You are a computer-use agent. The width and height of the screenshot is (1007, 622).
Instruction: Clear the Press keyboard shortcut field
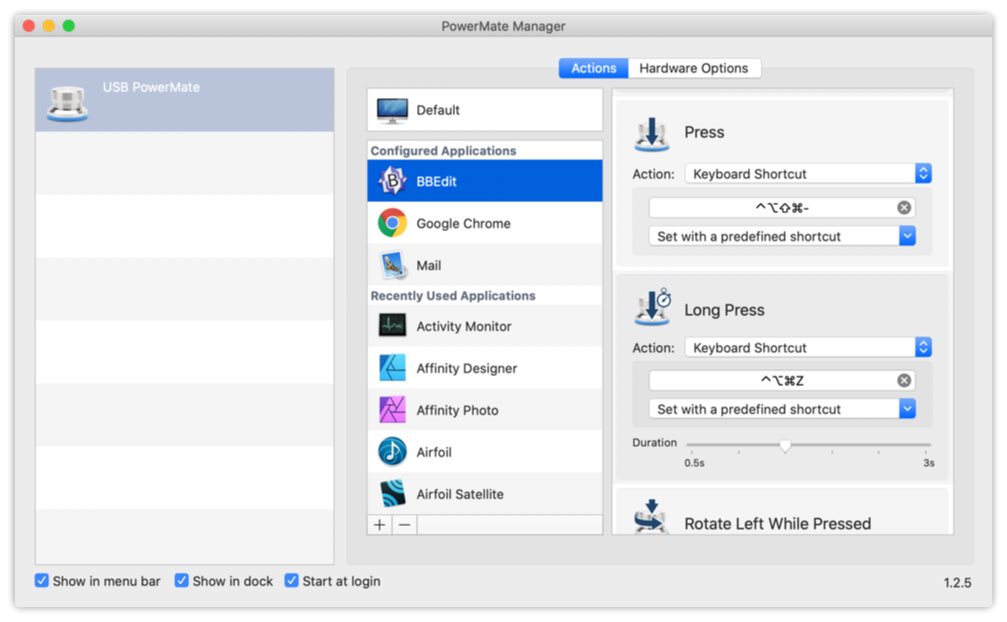click(904, 207)
